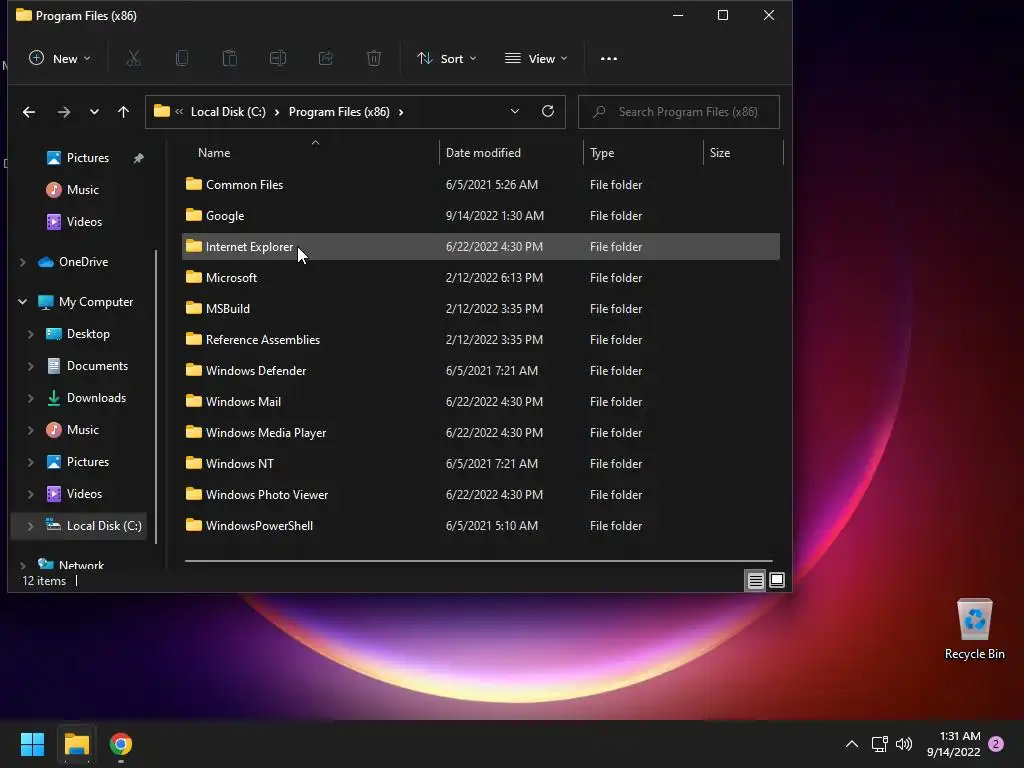This screenshot has height=768, width=1024.
Task: Open the network status tray icon
Action: tap(879, 744)
